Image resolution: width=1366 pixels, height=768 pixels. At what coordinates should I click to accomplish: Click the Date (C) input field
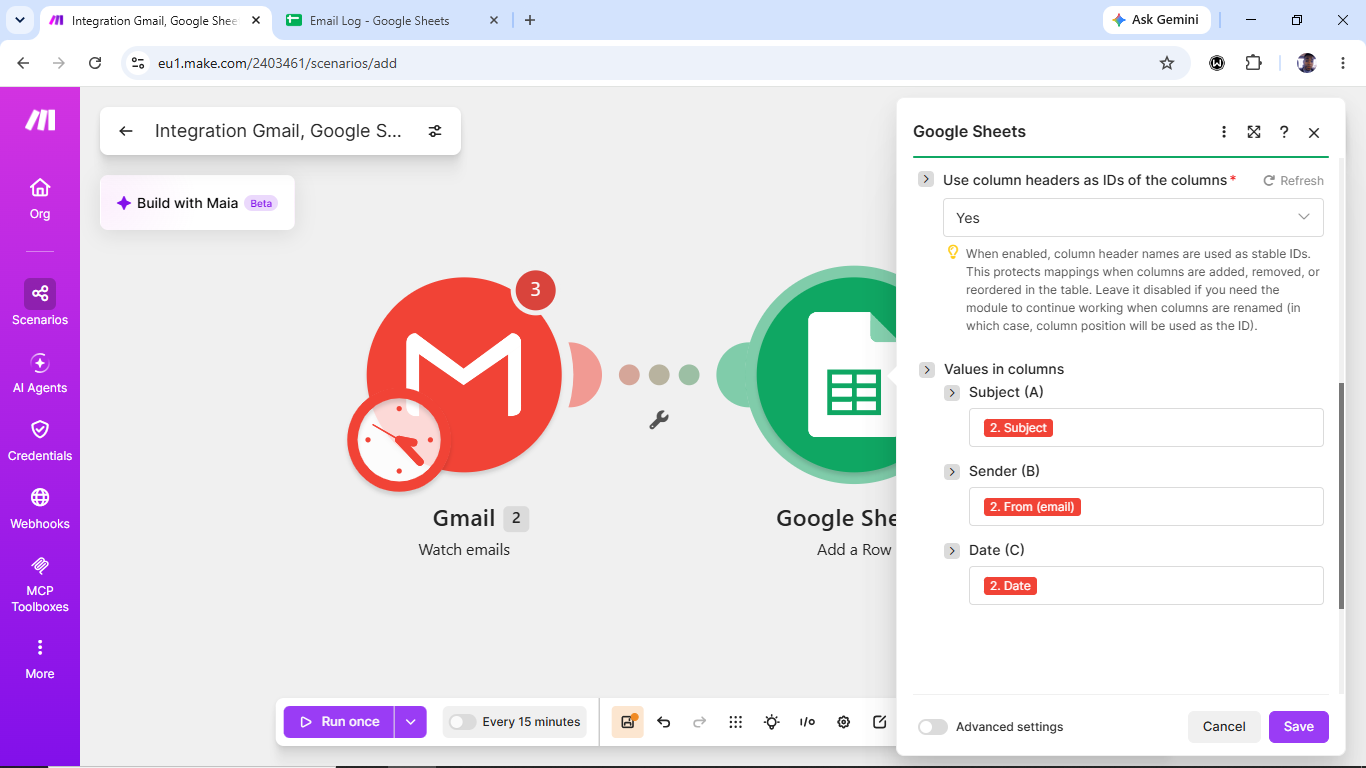pos(1146,585)
